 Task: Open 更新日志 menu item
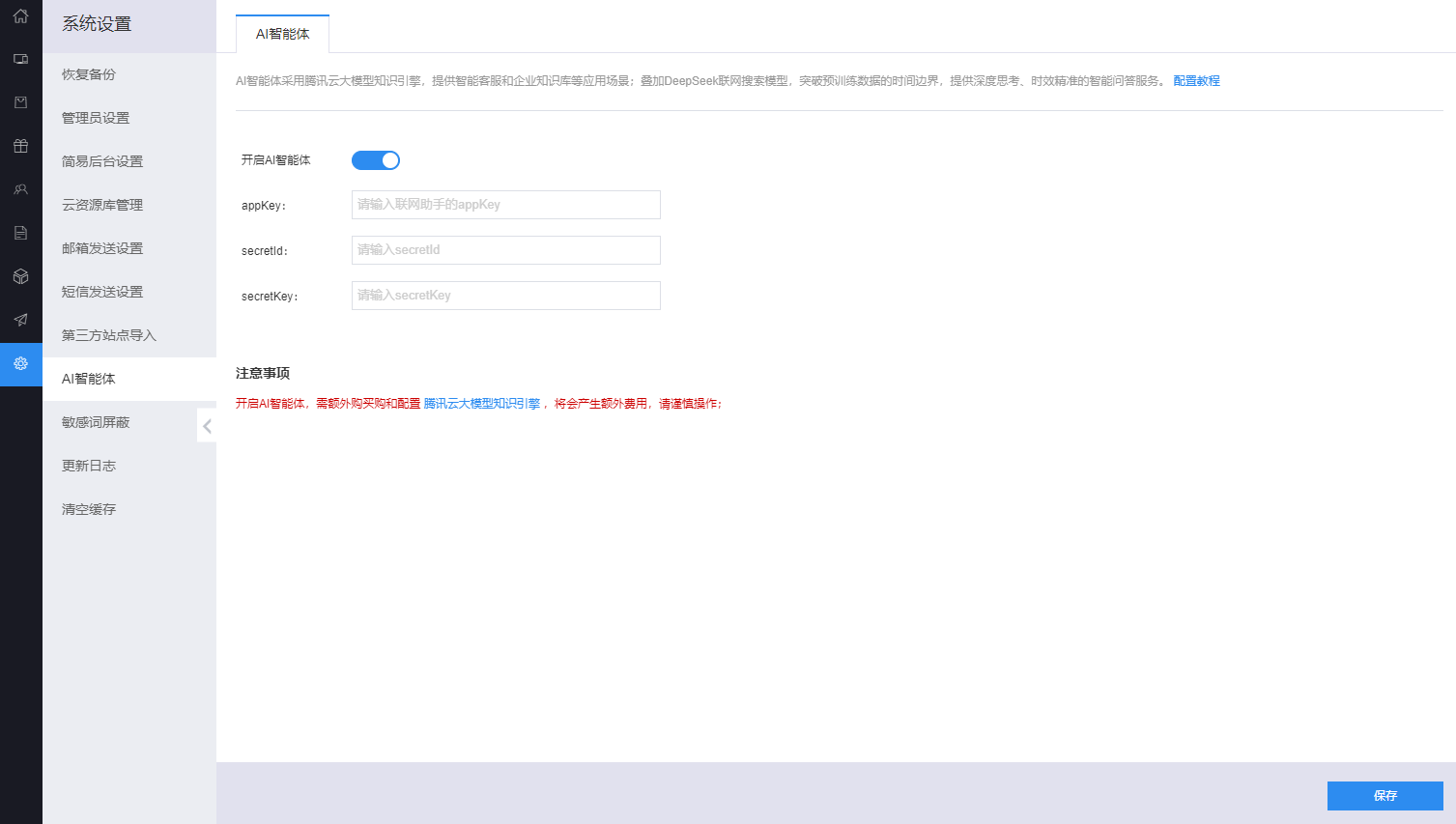tap(129, 466)
